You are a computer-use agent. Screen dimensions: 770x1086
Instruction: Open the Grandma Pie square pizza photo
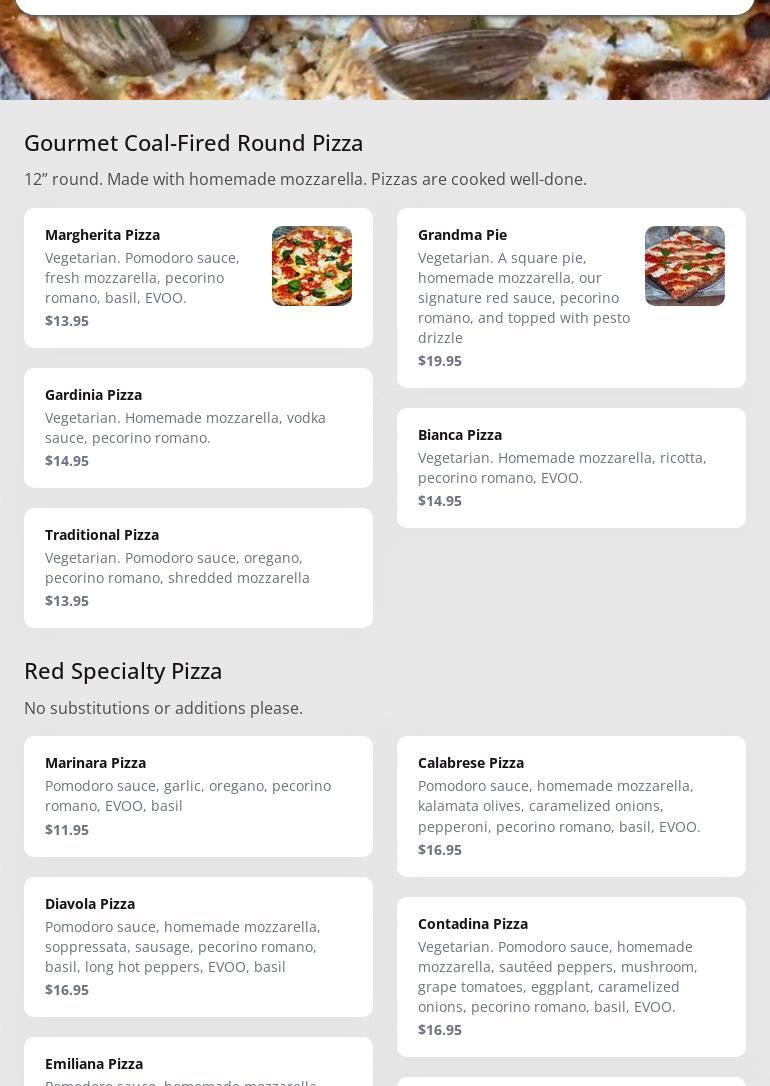(685, 266)
